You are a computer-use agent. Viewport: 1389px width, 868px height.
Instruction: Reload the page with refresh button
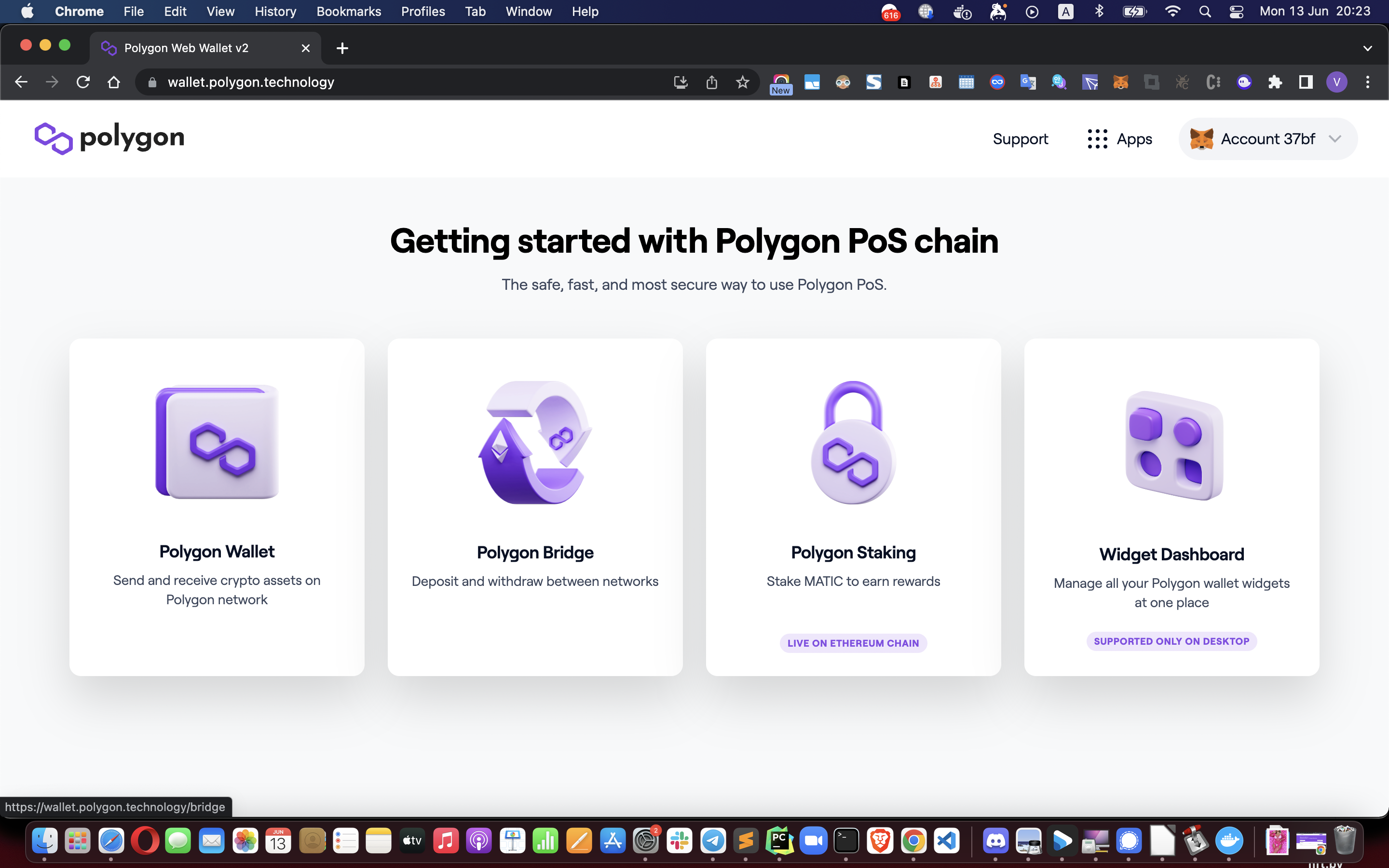(83, 82)
